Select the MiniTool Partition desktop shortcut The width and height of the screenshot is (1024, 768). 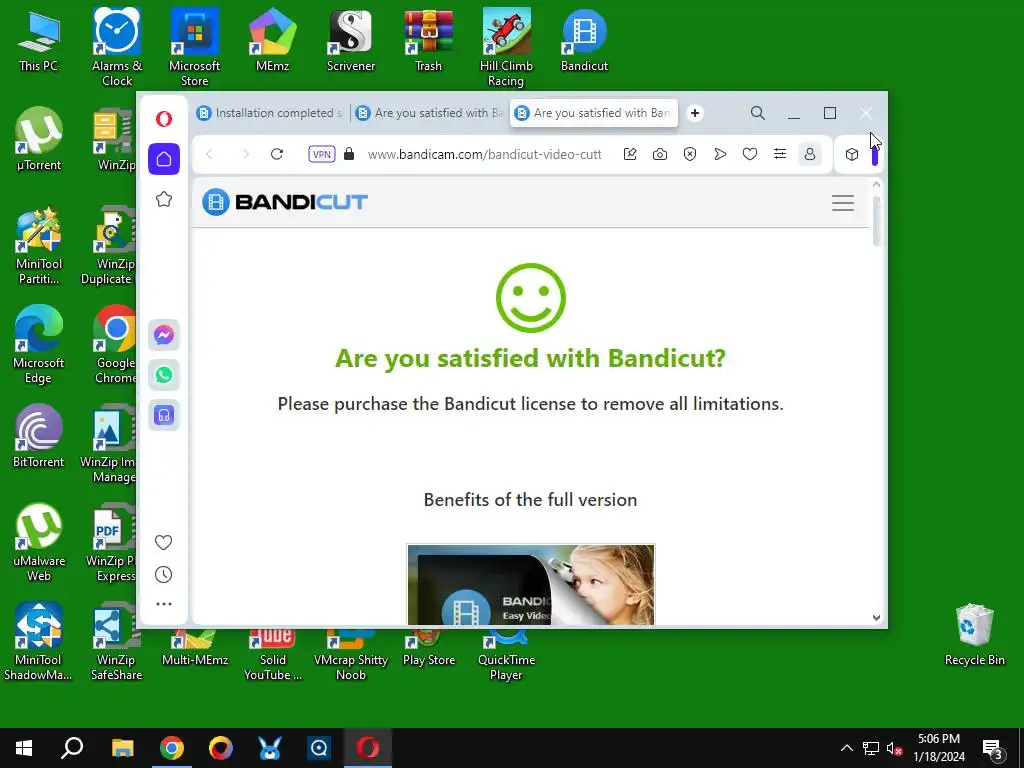tap(39, 246)
